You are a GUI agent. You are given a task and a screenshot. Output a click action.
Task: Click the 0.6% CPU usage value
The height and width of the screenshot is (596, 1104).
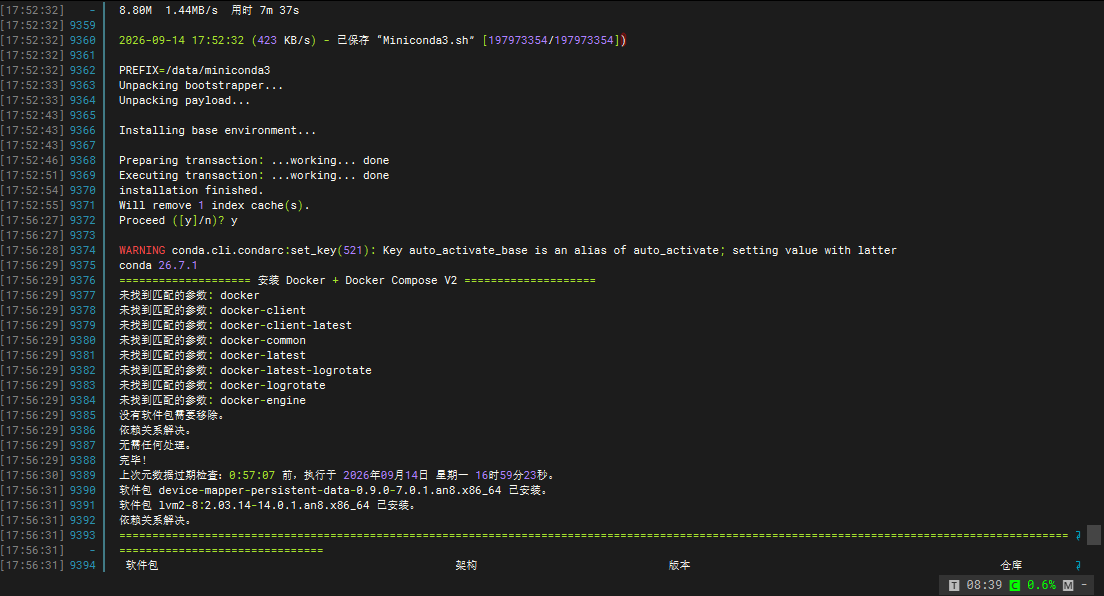1041,585
